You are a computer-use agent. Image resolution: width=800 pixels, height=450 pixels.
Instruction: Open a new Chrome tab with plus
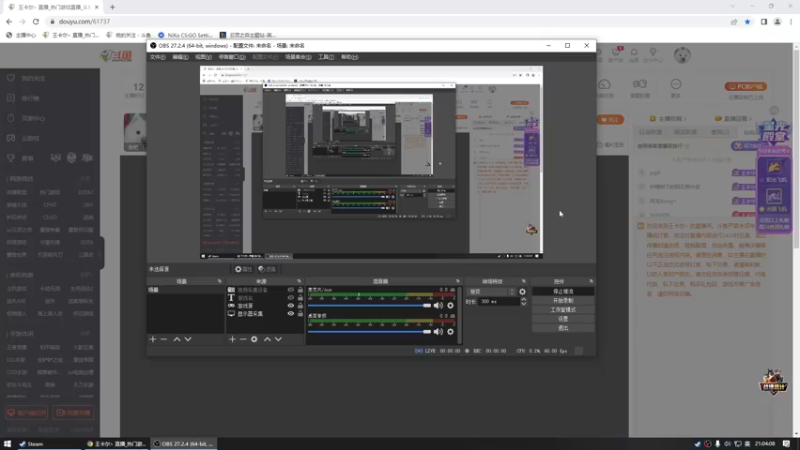112,7
